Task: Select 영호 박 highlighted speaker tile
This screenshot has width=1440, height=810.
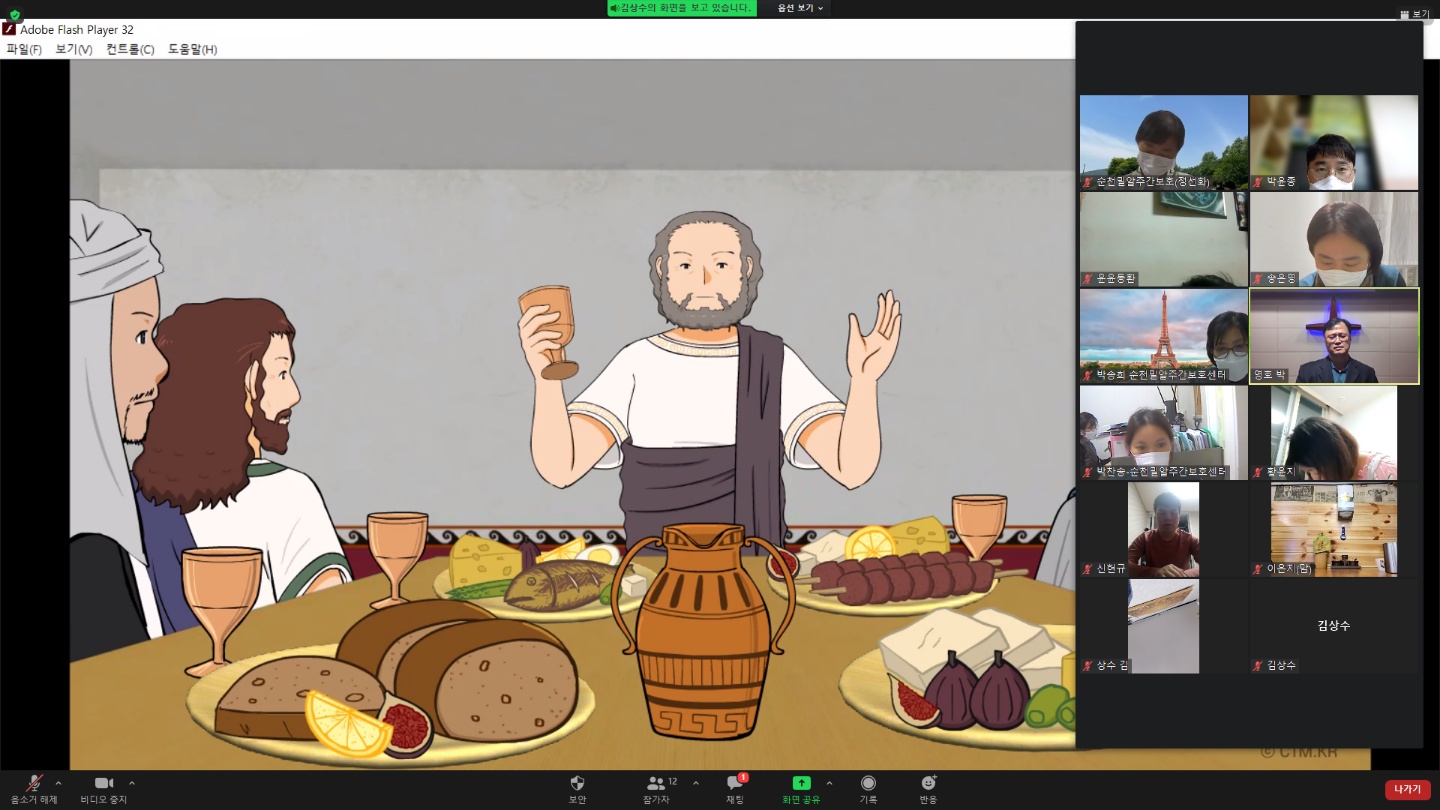Action: [1334, 336]
